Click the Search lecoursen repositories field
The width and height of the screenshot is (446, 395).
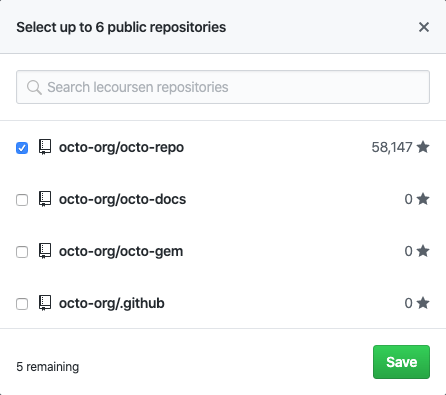tap(223, 87)
